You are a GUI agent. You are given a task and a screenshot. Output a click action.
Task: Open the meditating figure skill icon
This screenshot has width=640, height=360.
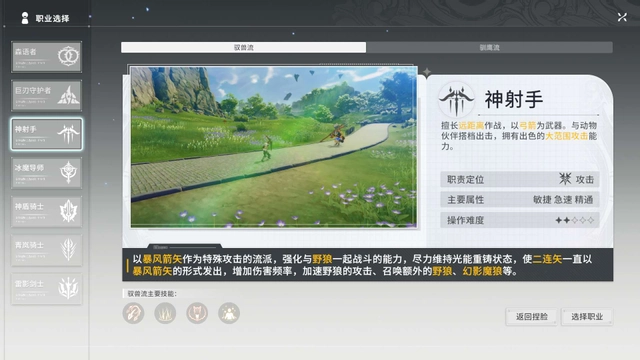coord(229,313)
